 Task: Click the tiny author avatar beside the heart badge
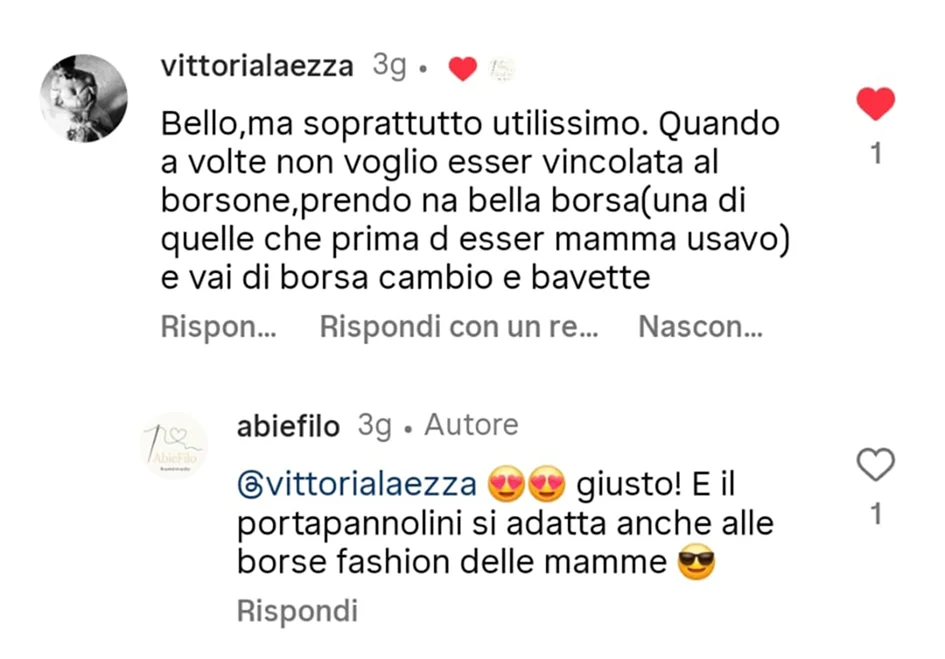[501, 68]
